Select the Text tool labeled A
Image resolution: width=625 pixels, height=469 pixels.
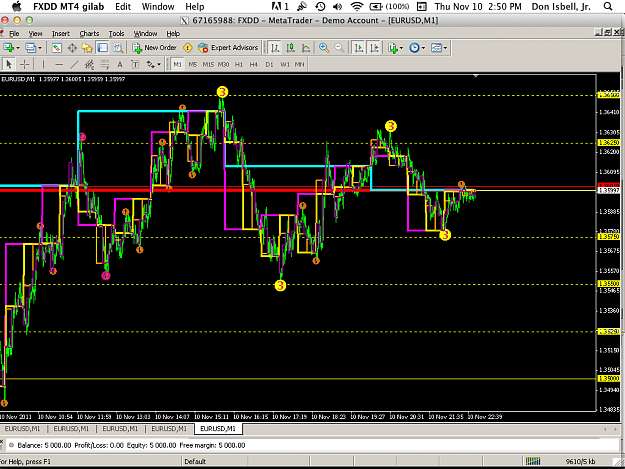[120, 64]
